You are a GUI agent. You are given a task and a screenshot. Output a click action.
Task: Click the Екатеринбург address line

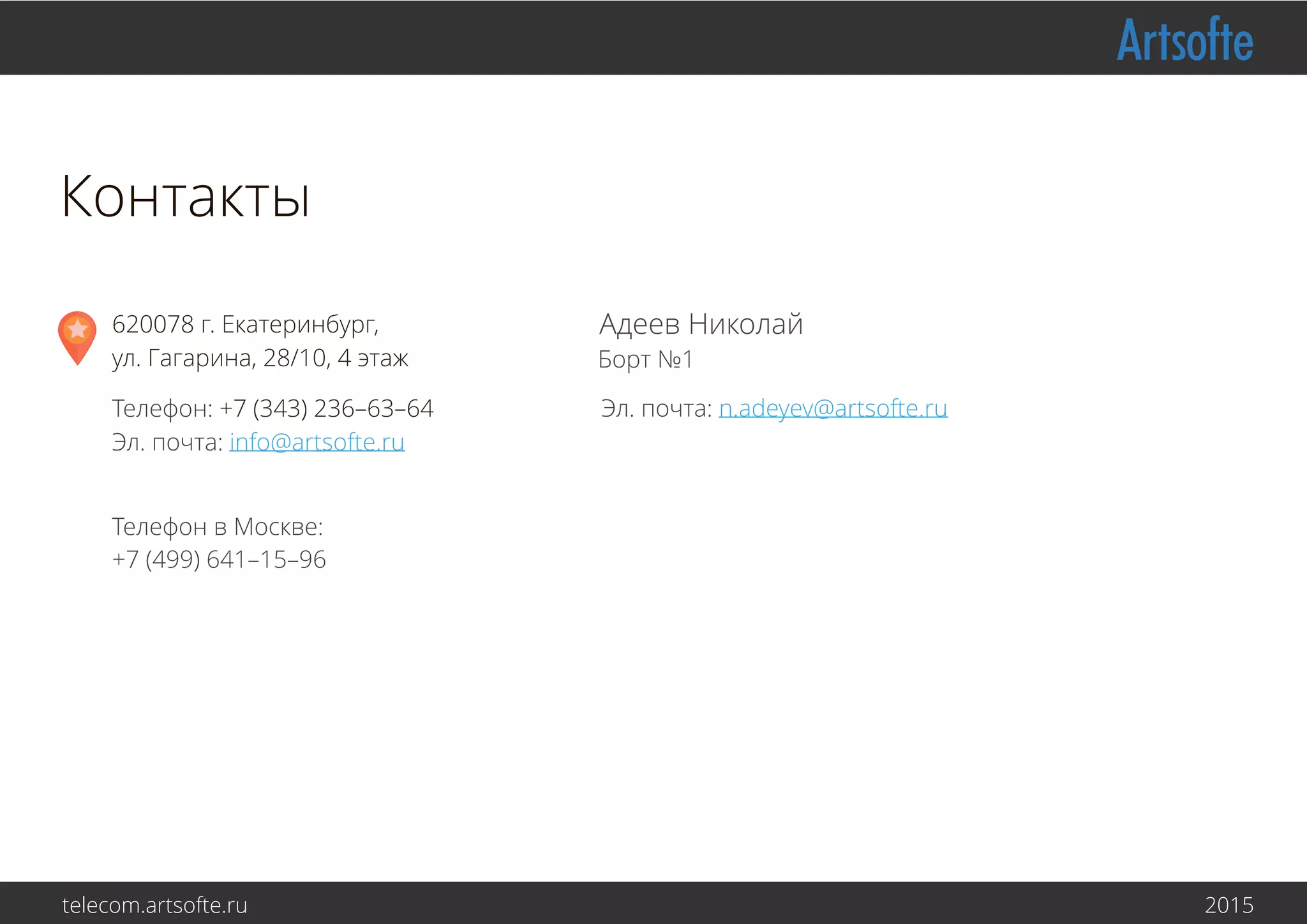pos(299,325)
